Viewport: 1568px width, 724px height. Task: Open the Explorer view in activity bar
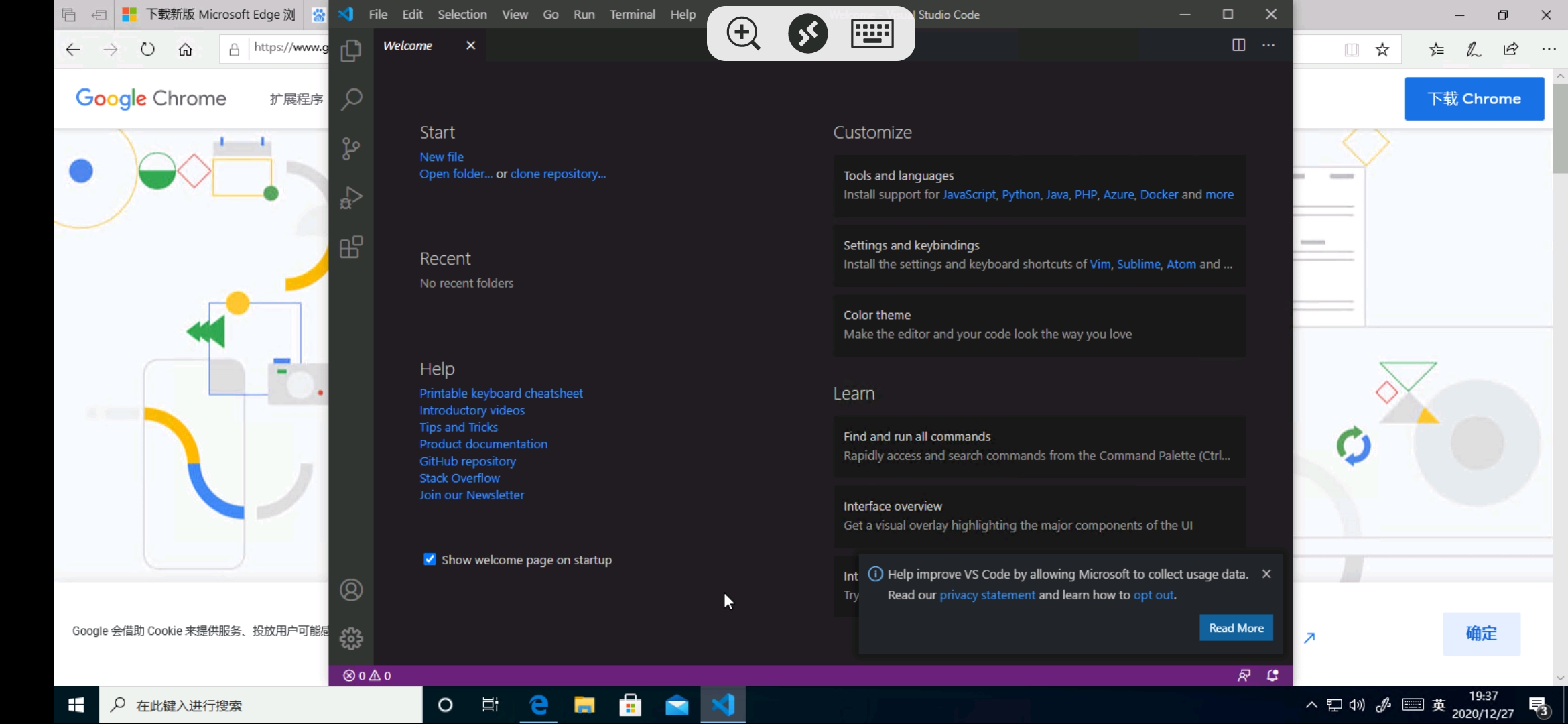(x=350, y=51)
